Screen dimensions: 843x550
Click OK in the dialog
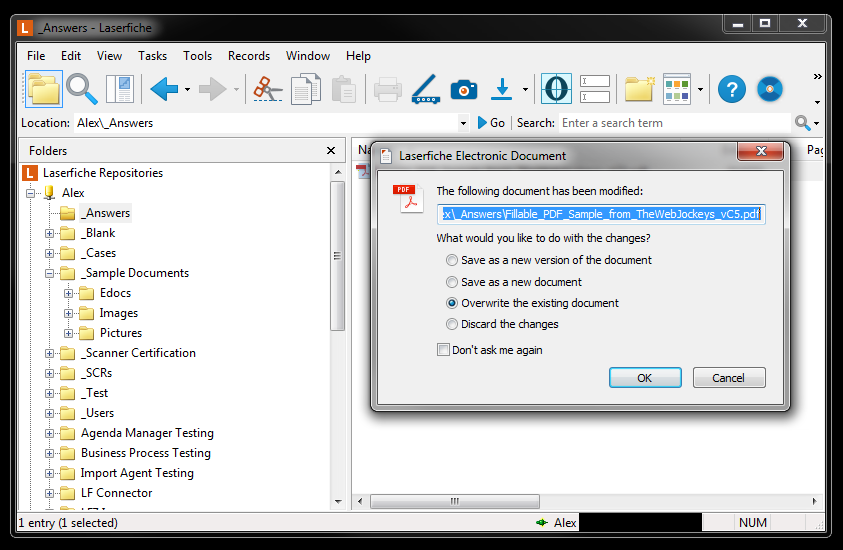(x=645, y=377)
